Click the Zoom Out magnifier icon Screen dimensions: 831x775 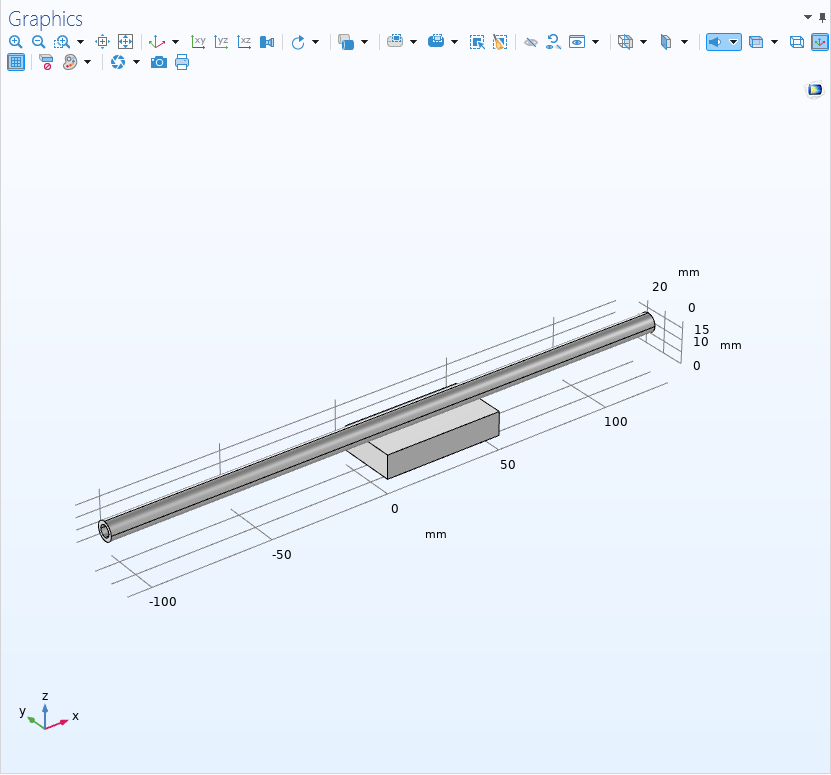(38, 42)
